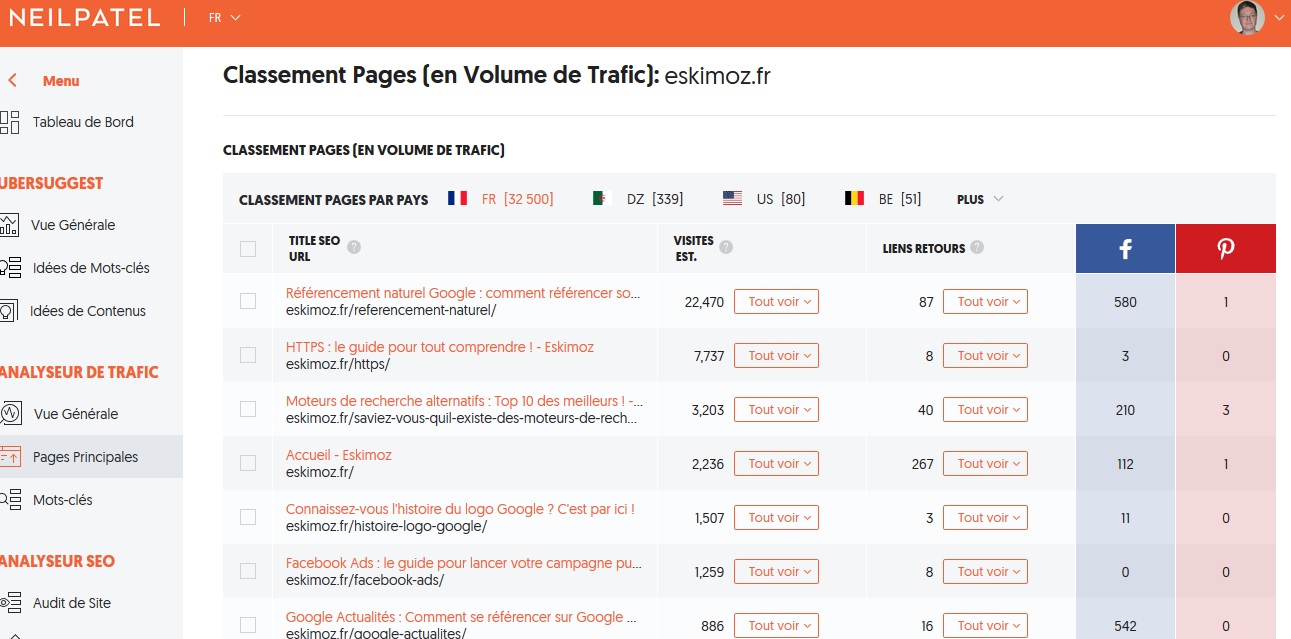This screenshot has height=639, width=1291.
Task: Click backlinks count 267 for Accueil
Action: click(923, 464)
